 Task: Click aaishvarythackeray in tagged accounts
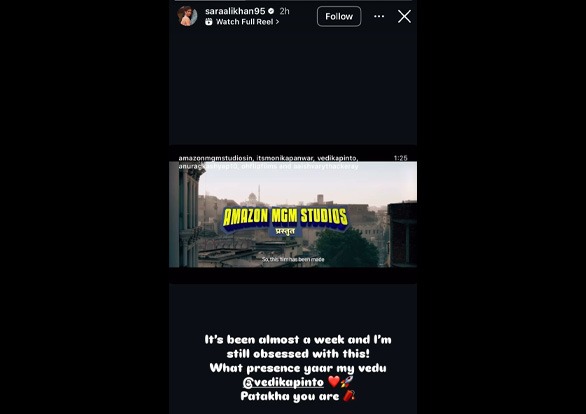pos(326,166)
